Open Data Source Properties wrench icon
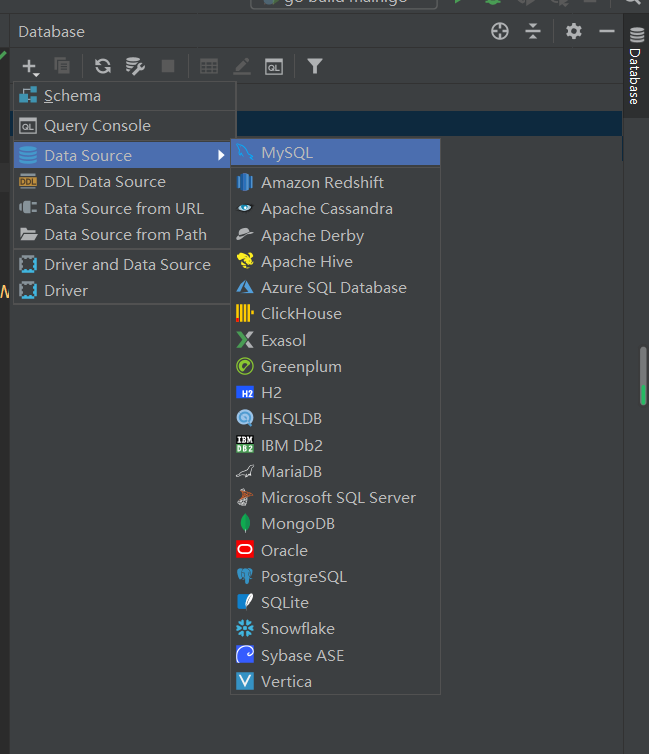Viewport: 649px width, 754px height. (135, 66)
